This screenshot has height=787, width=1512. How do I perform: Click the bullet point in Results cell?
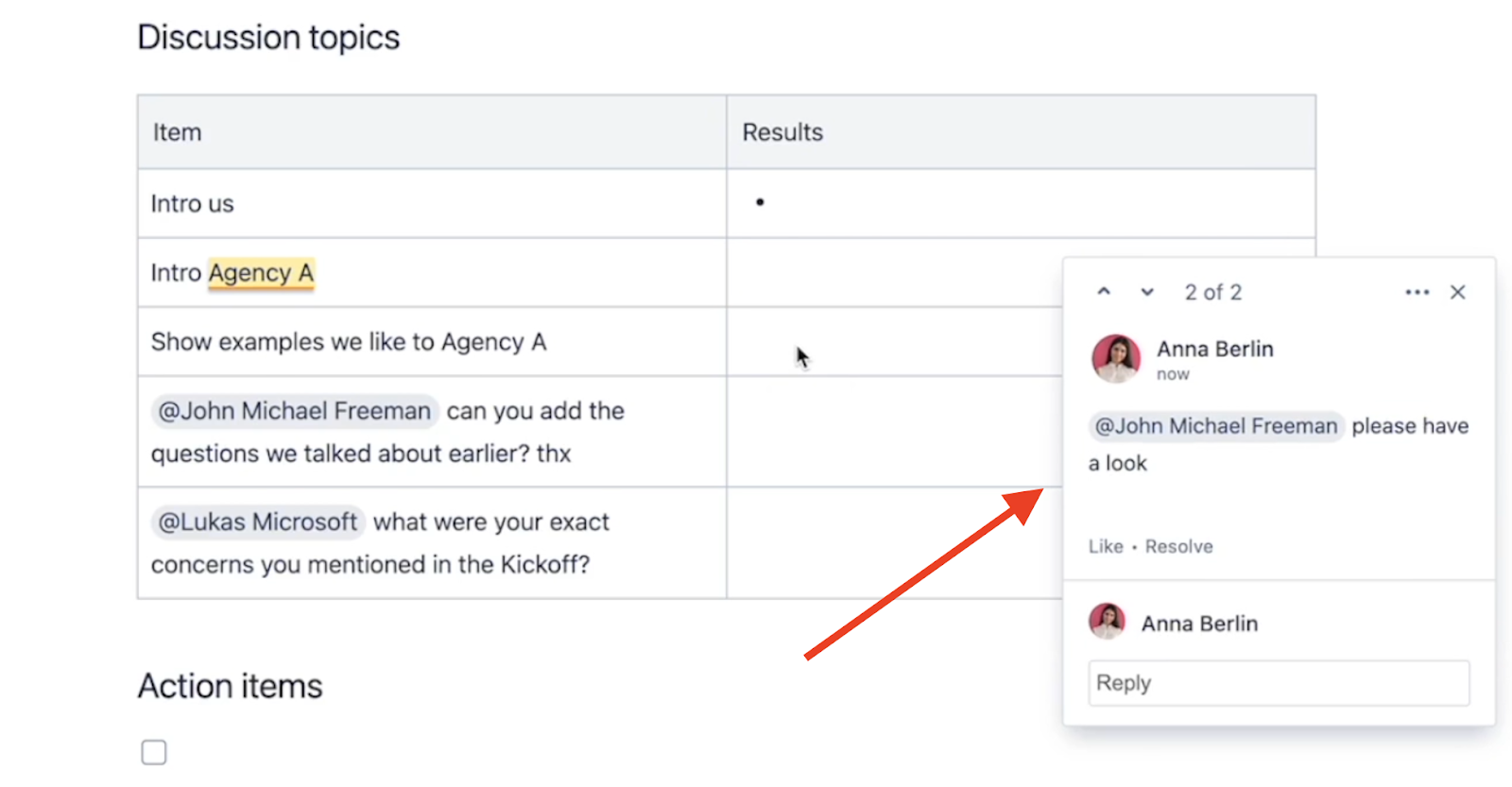(x=760, y=202)
